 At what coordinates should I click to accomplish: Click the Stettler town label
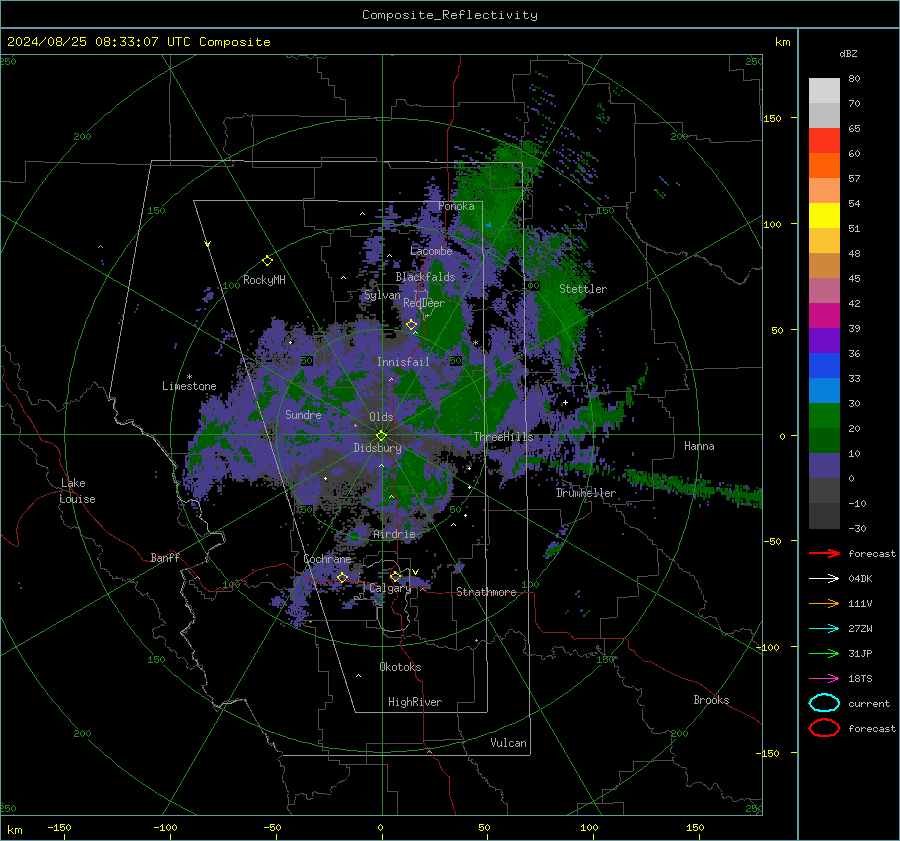click(x=583, y=289)
